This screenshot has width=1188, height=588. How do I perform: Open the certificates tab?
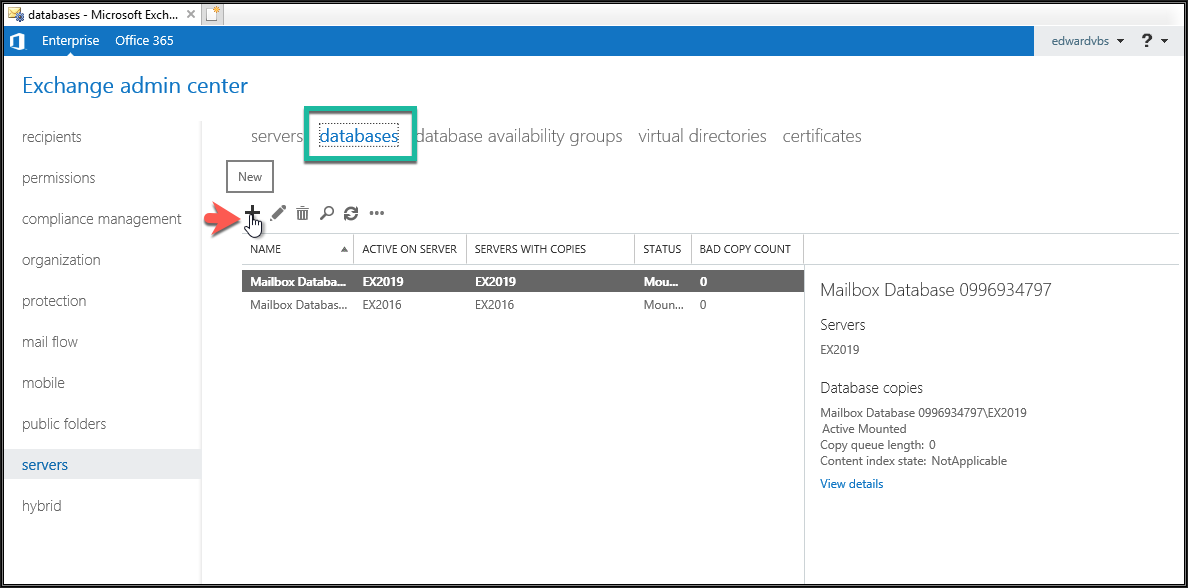[x=822, y=136]
